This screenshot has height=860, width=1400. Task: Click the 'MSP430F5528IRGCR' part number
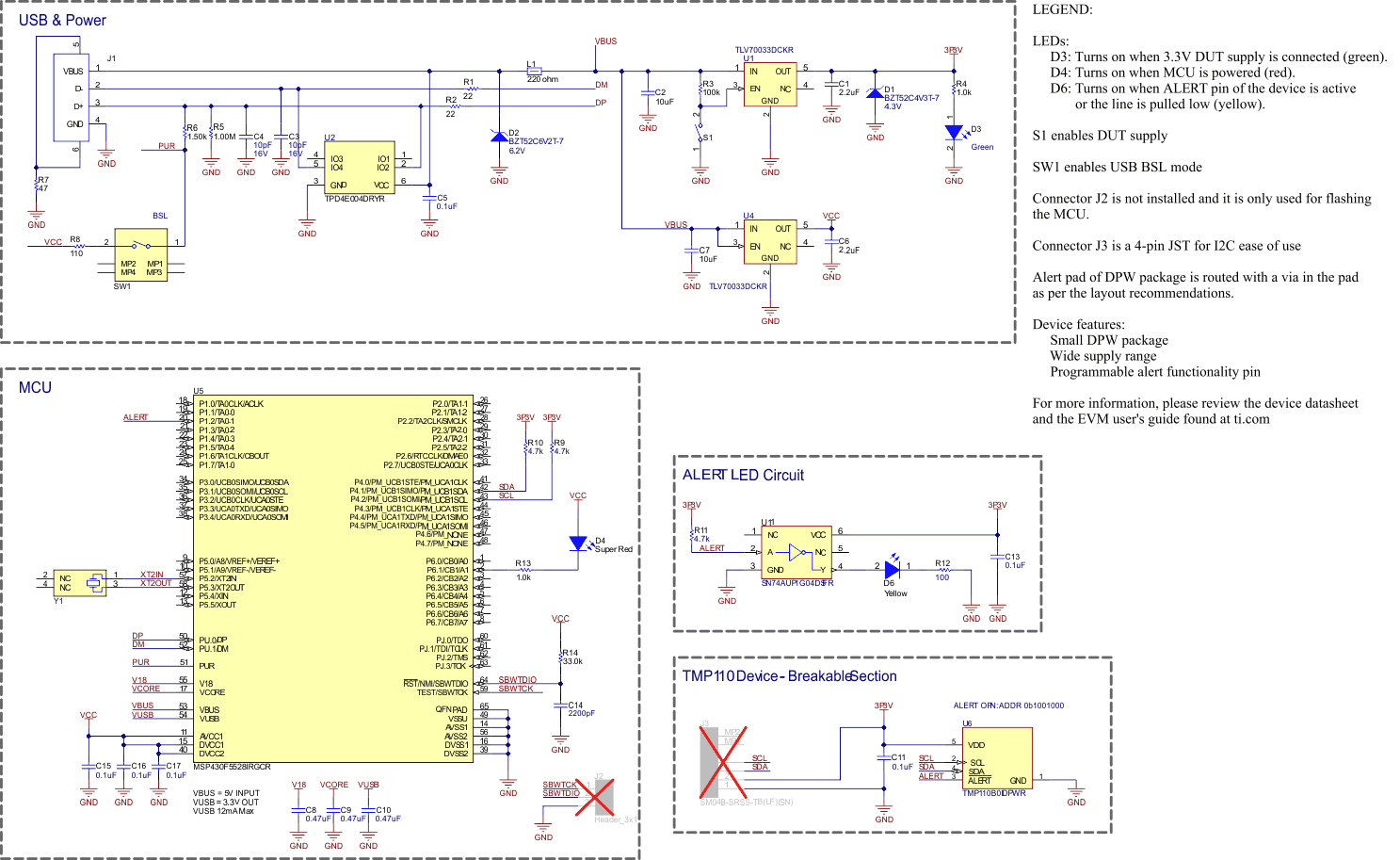point(232,767)
